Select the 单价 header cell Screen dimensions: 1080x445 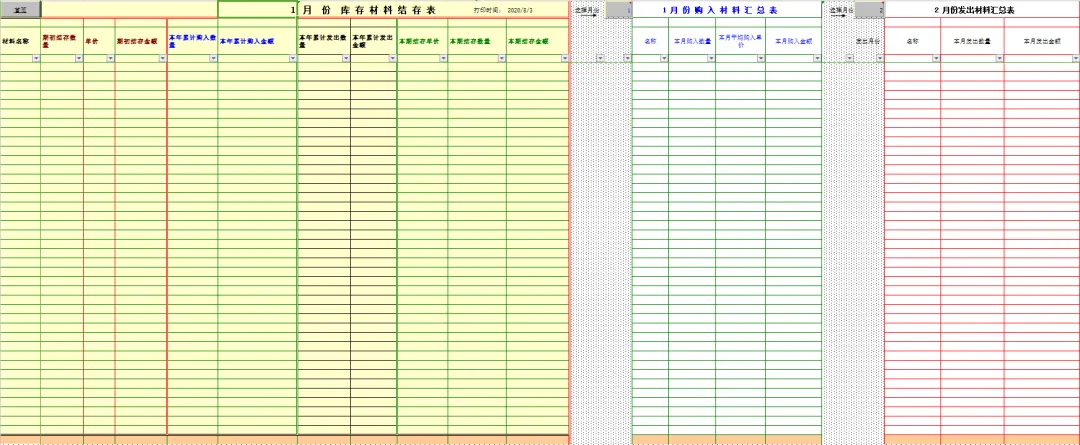pos(99,41)
